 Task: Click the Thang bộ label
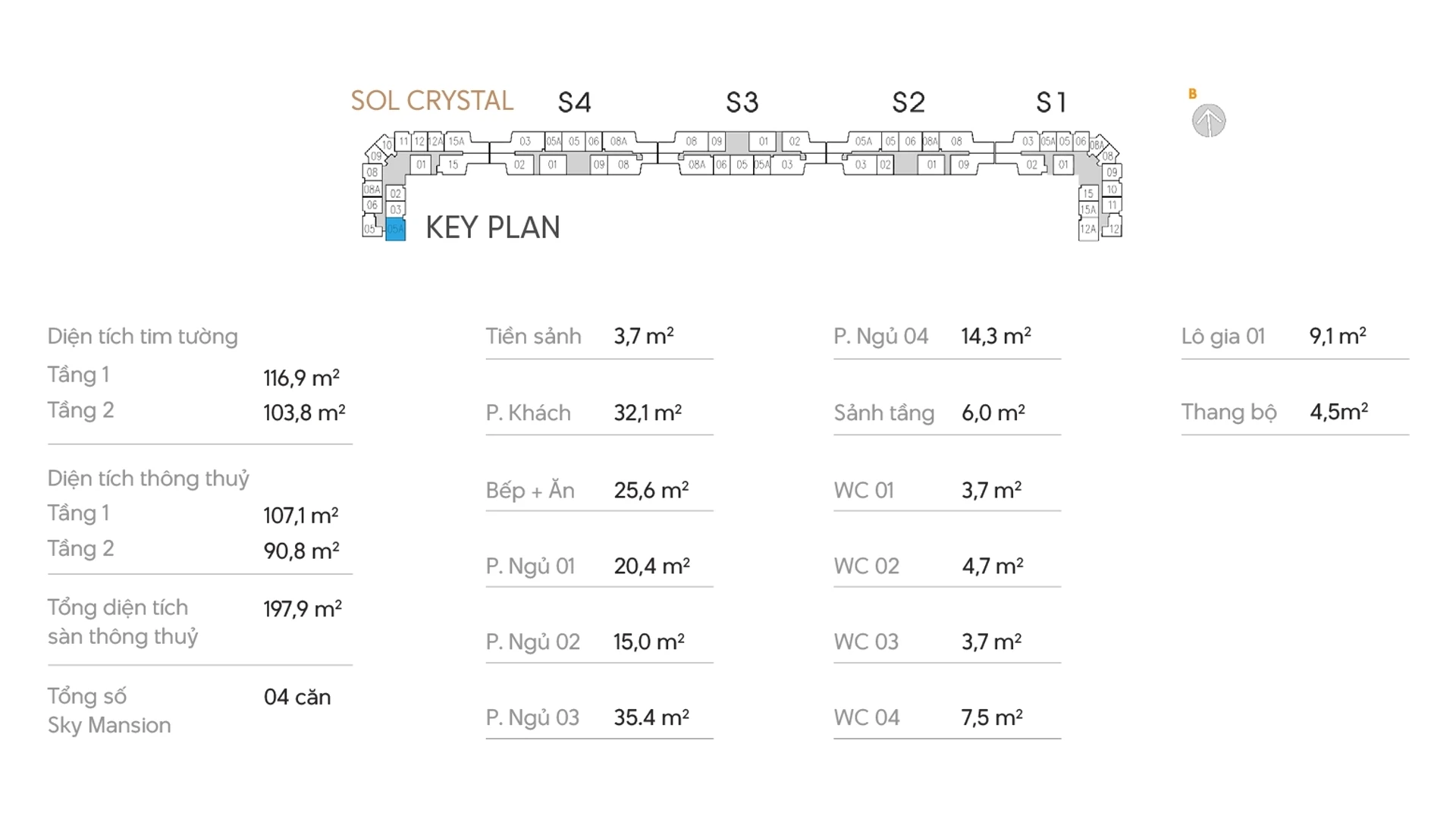pyautogui.click(x=1229, y=412)
